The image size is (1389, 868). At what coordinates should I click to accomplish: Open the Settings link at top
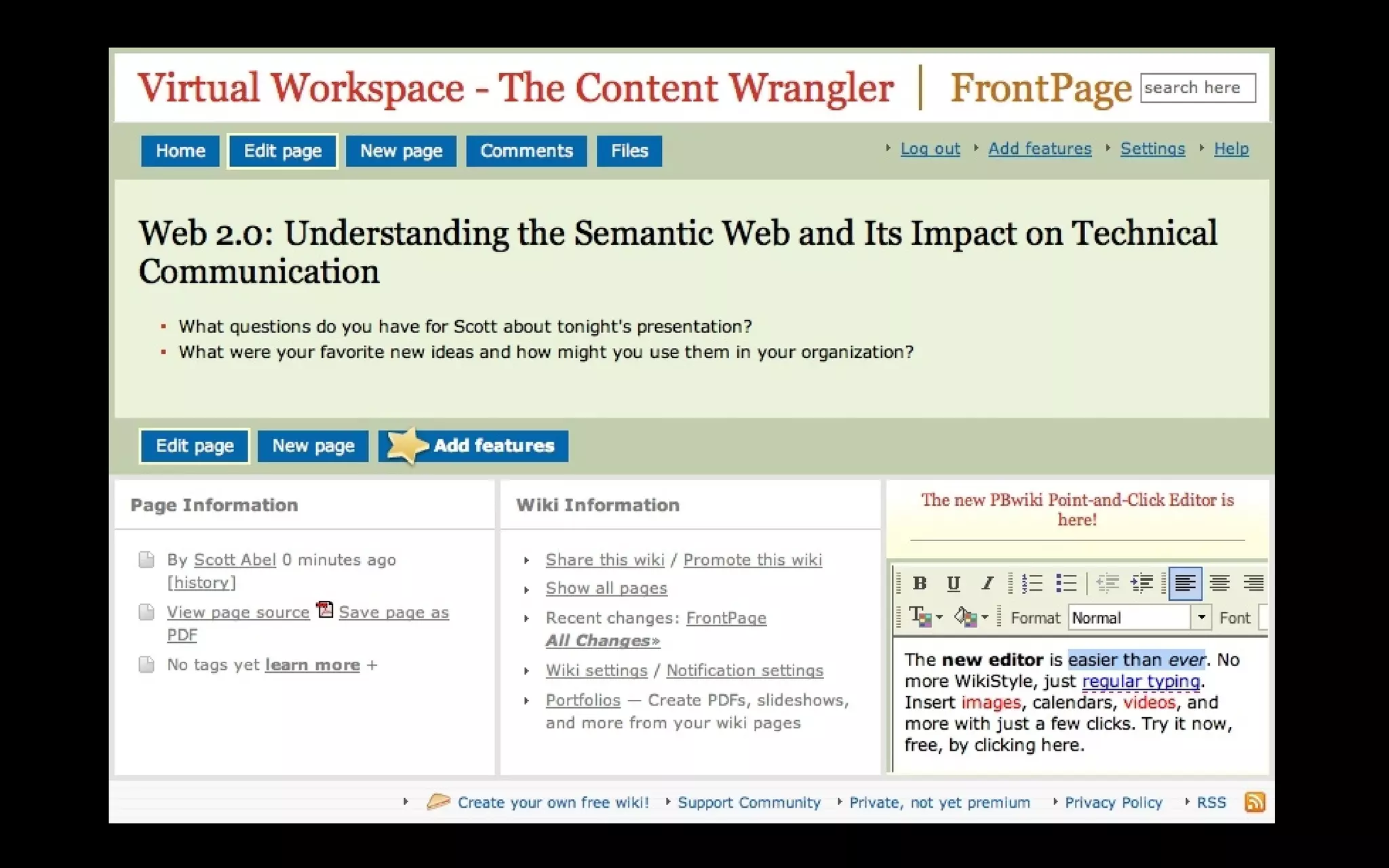pyautogui.click(x=1152, y=149)
